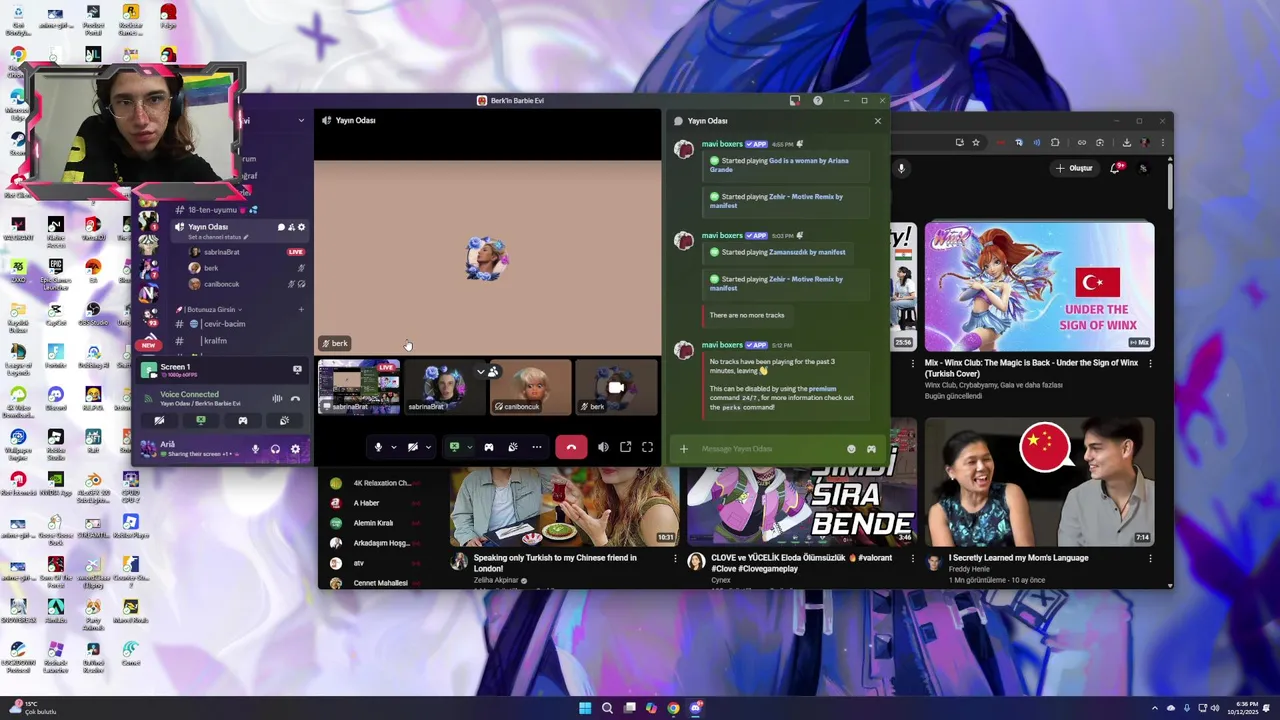Select sabrinaBrat in voice channel list
The height and width of the screenshot is (720, 1280).
pos(248,252)
